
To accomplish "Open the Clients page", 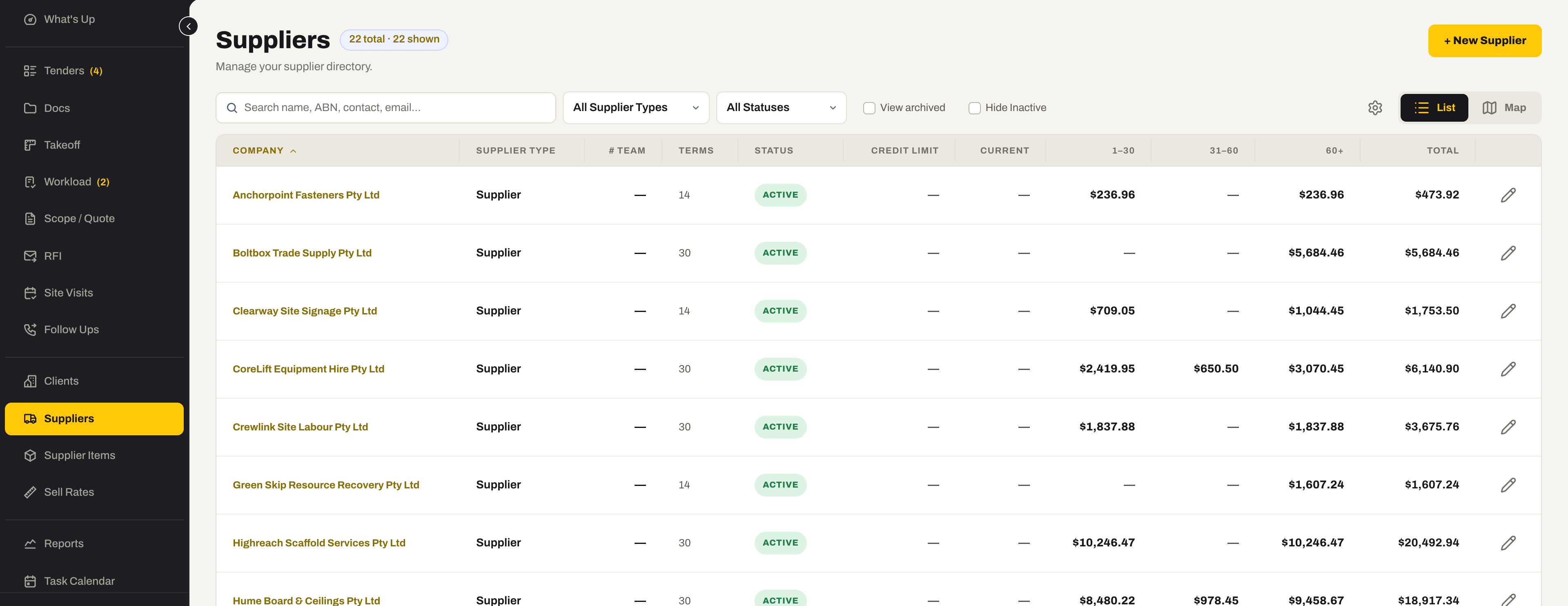I will (94, 381).
